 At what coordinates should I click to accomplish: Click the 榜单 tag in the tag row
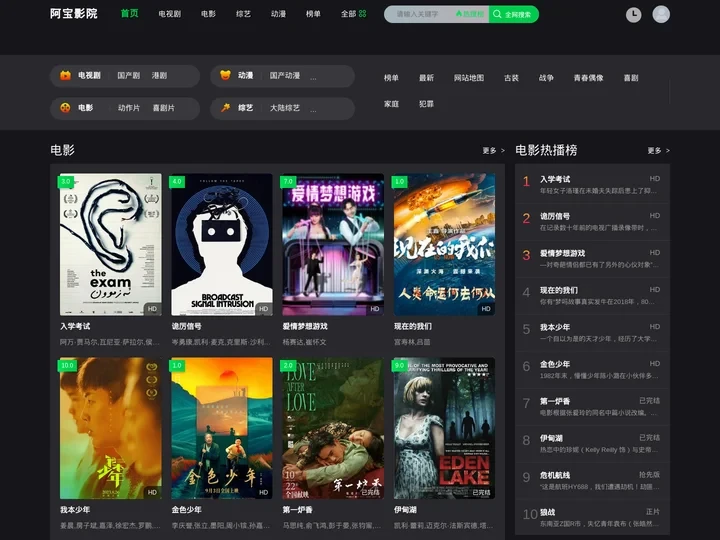pyautogui.click(x=391, y=78)
